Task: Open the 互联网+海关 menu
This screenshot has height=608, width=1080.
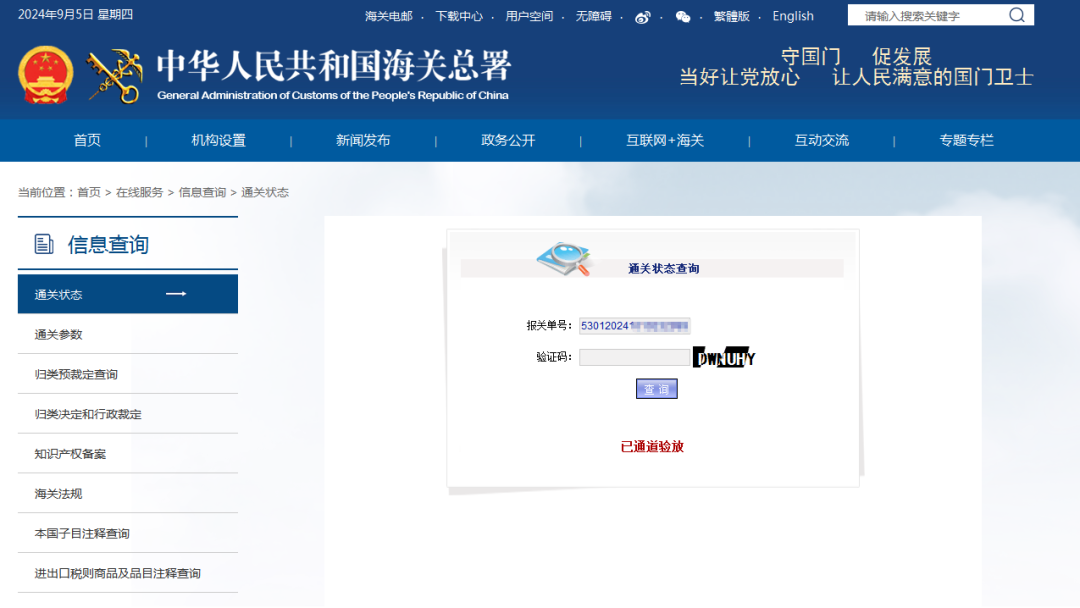Action: pos(665,140)
